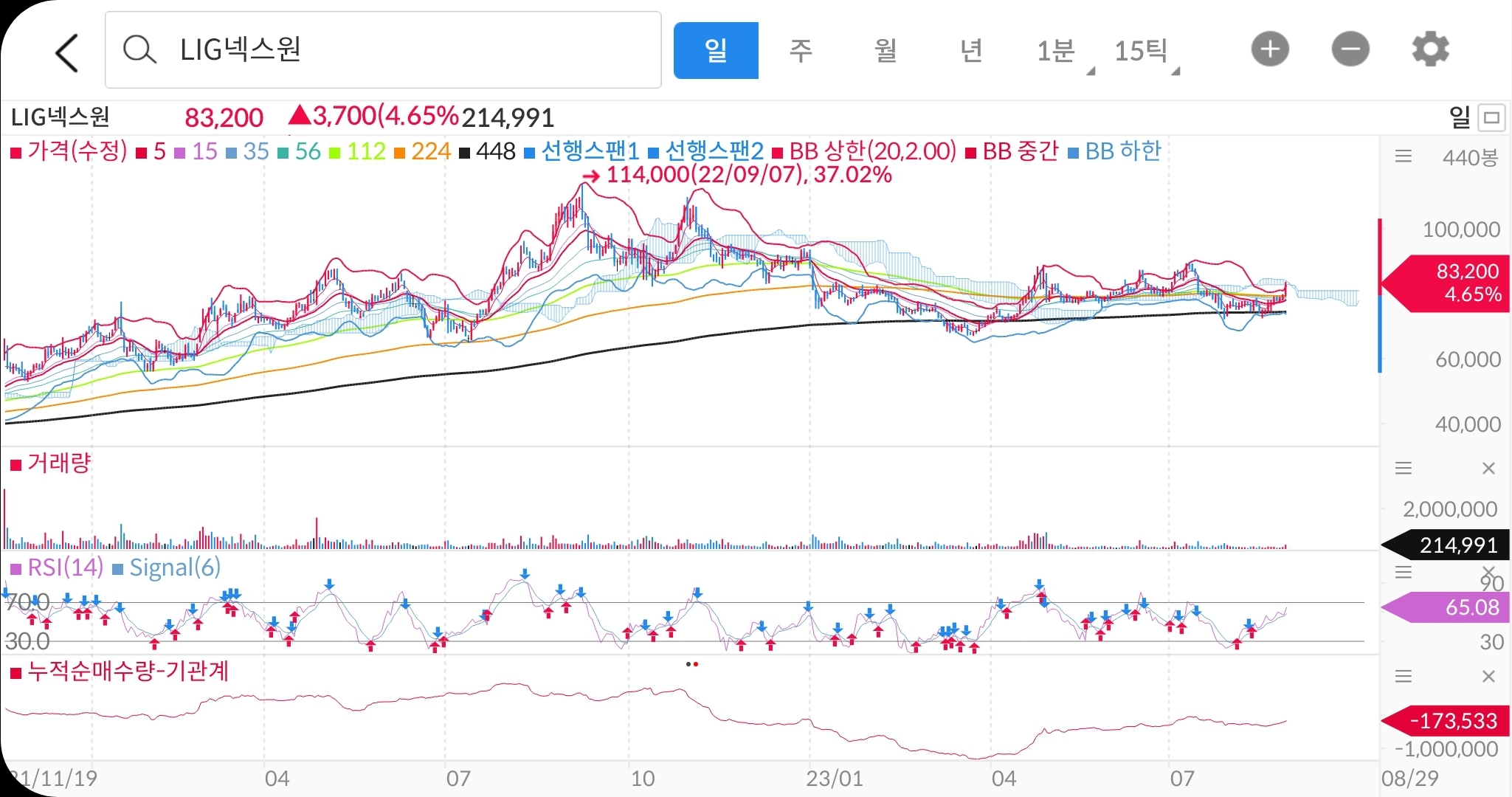
Task: Tap the 83,200 price in the header
Action: pyautogui.click(x=224, y=117)
